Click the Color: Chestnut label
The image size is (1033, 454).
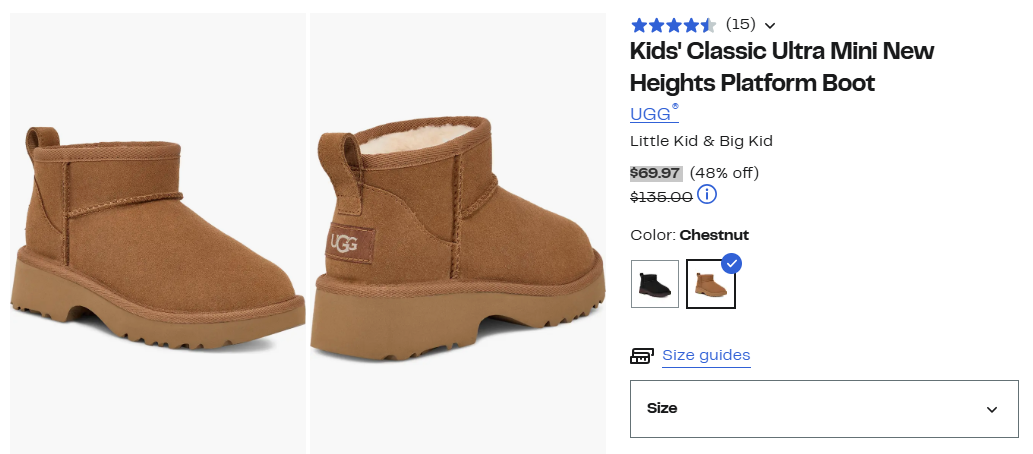tap(689, 235)
